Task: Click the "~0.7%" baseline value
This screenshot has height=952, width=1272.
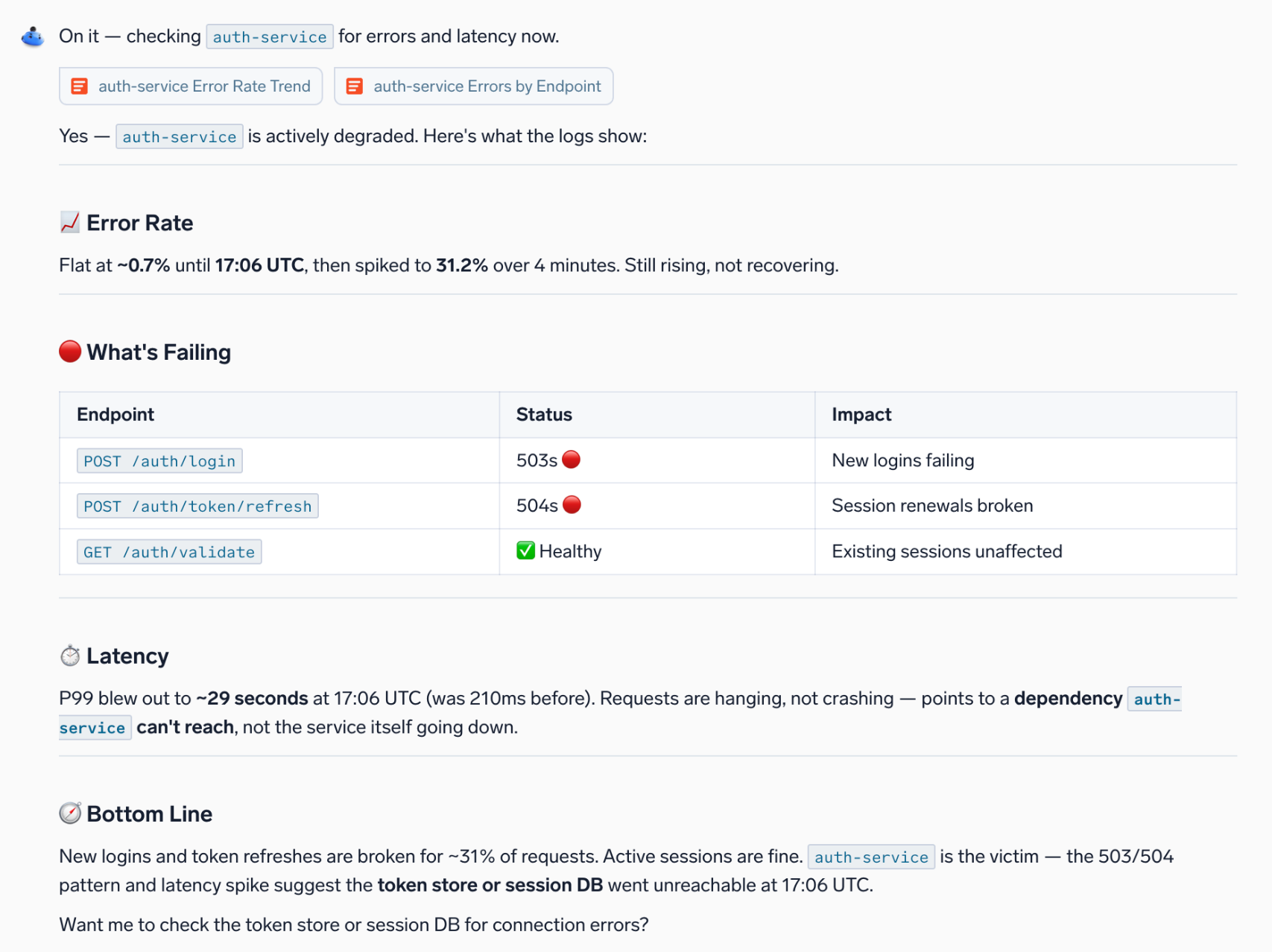Action: pyautogui.click(x=143, y=265)
